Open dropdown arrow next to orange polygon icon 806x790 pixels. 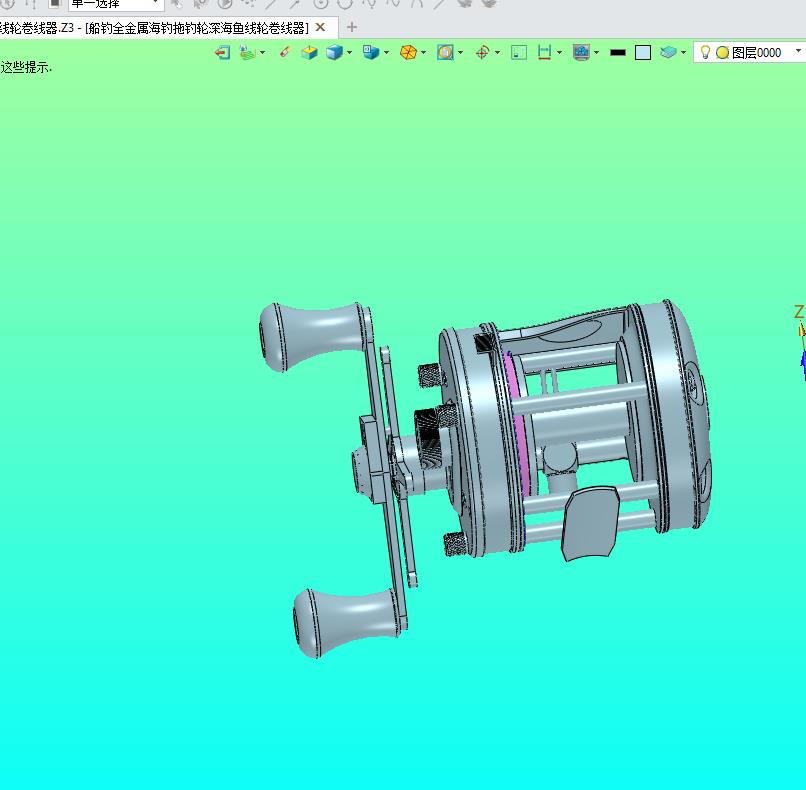click(424, 52)
